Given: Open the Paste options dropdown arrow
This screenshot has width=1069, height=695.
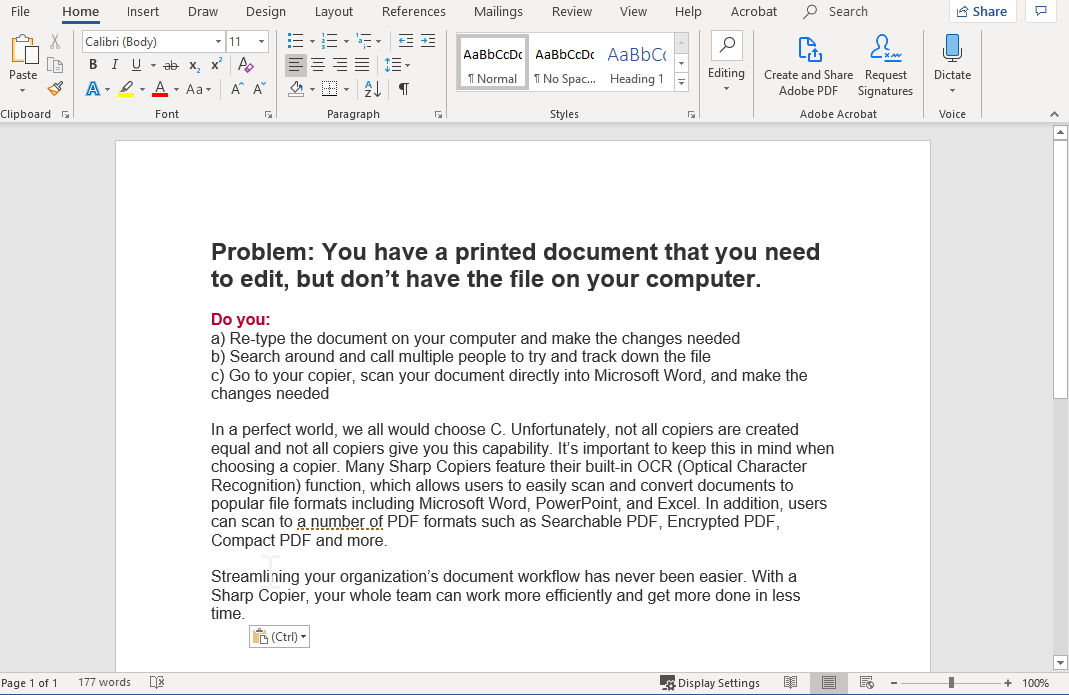Looking at the screenshot, I should pos(22,90).
